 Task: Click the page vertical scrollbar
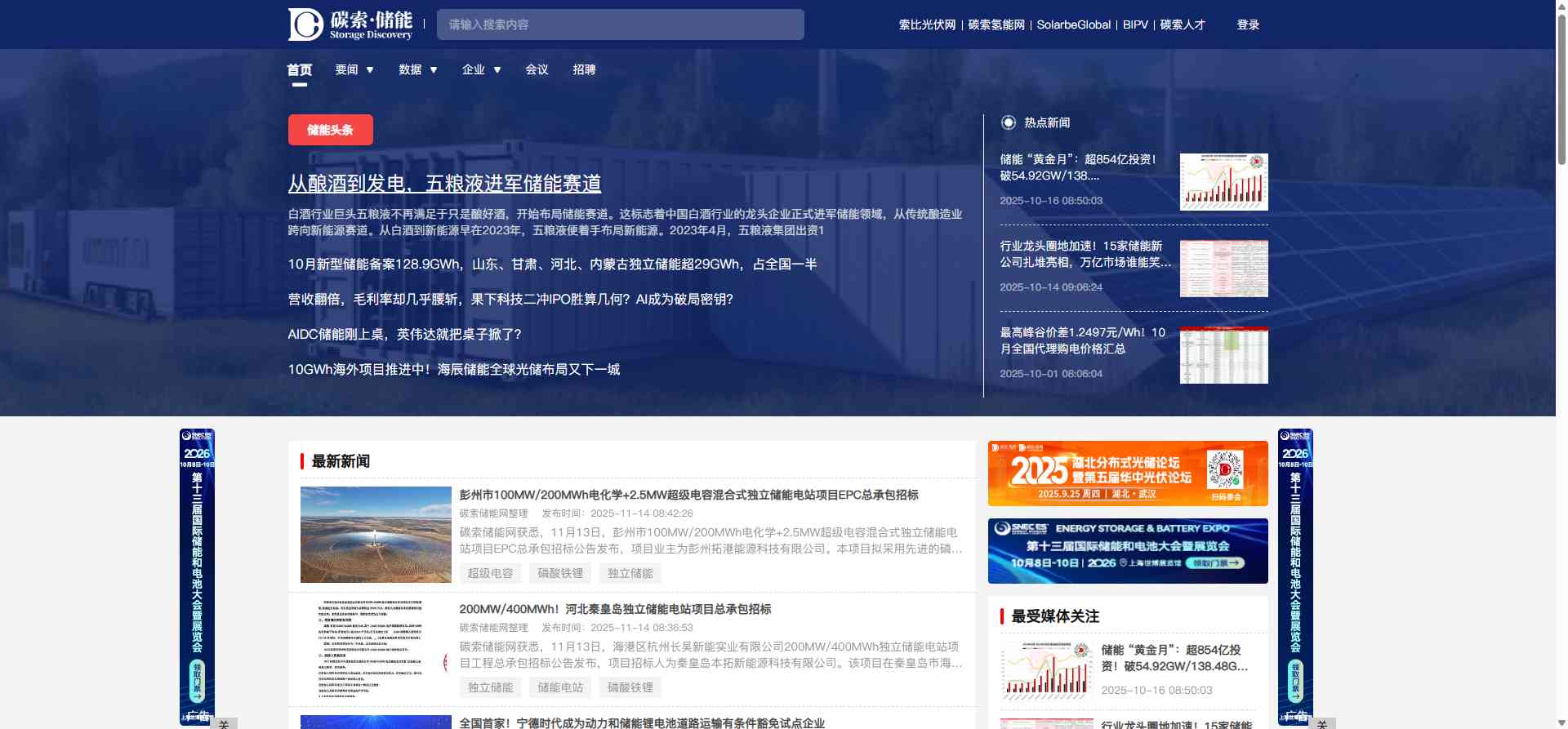pyautogui.click(x=1561, y=82)
